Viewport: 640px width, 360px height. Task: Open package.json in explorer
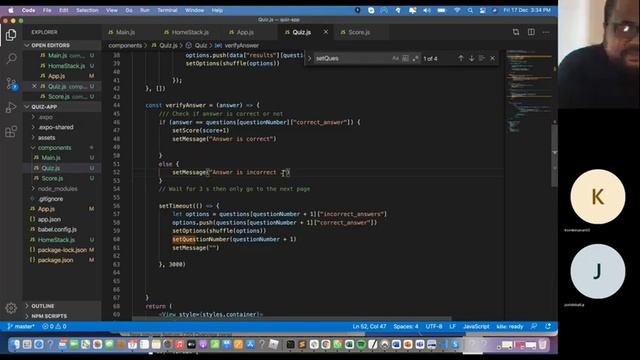click(62, 260)
